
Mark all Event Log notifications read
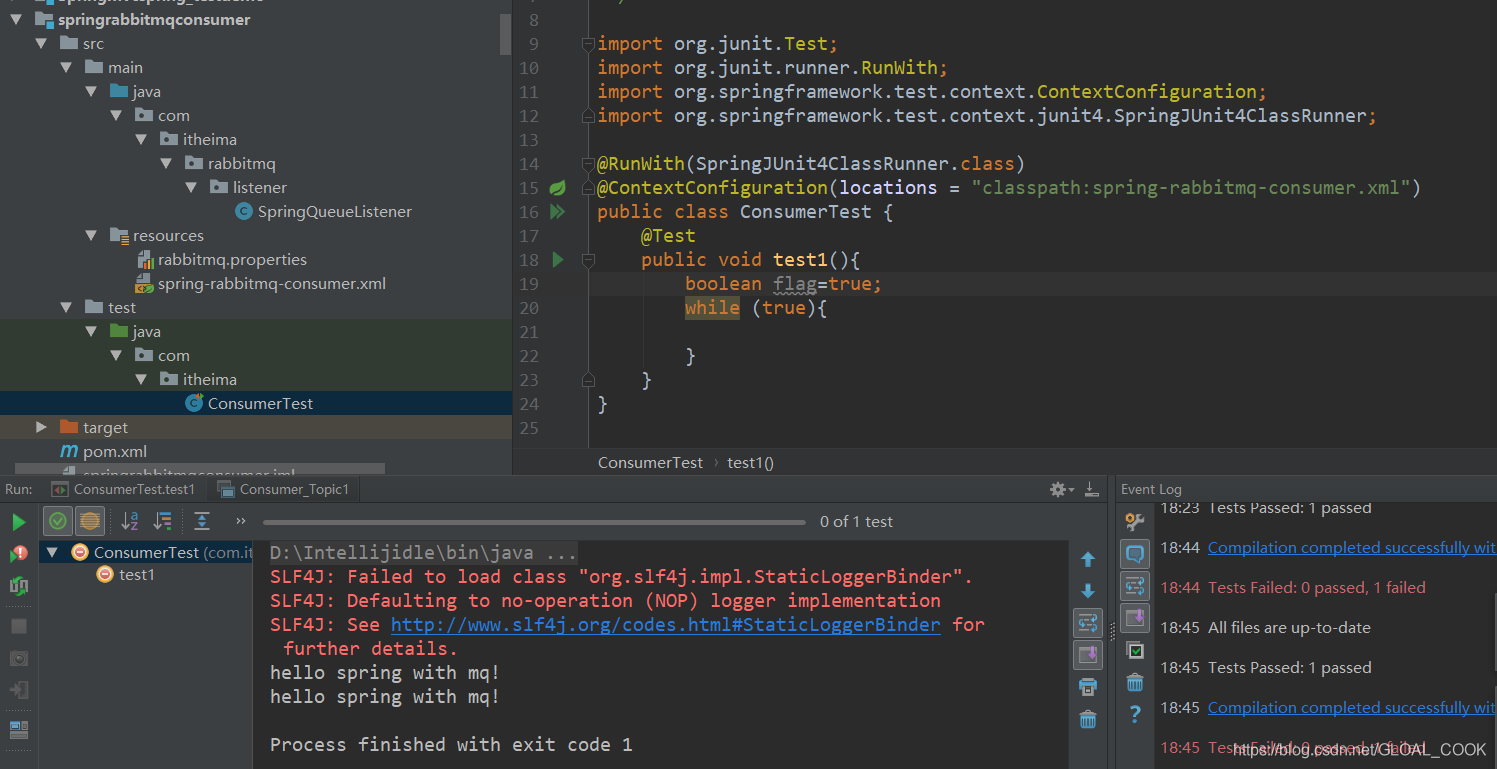click(1135, 650)
